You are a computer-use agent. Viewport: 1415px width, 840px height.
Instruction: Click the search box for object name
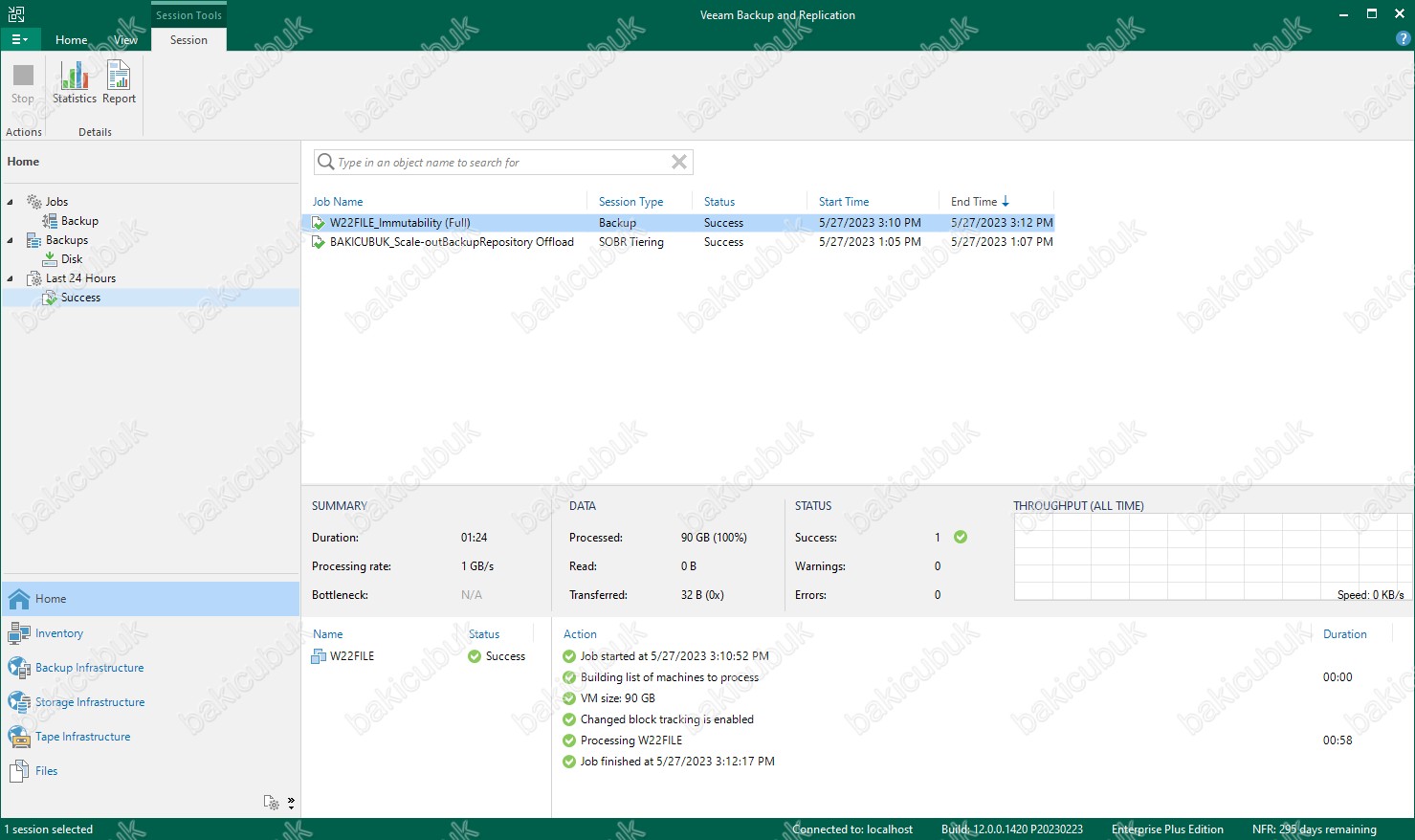[502, 163]
